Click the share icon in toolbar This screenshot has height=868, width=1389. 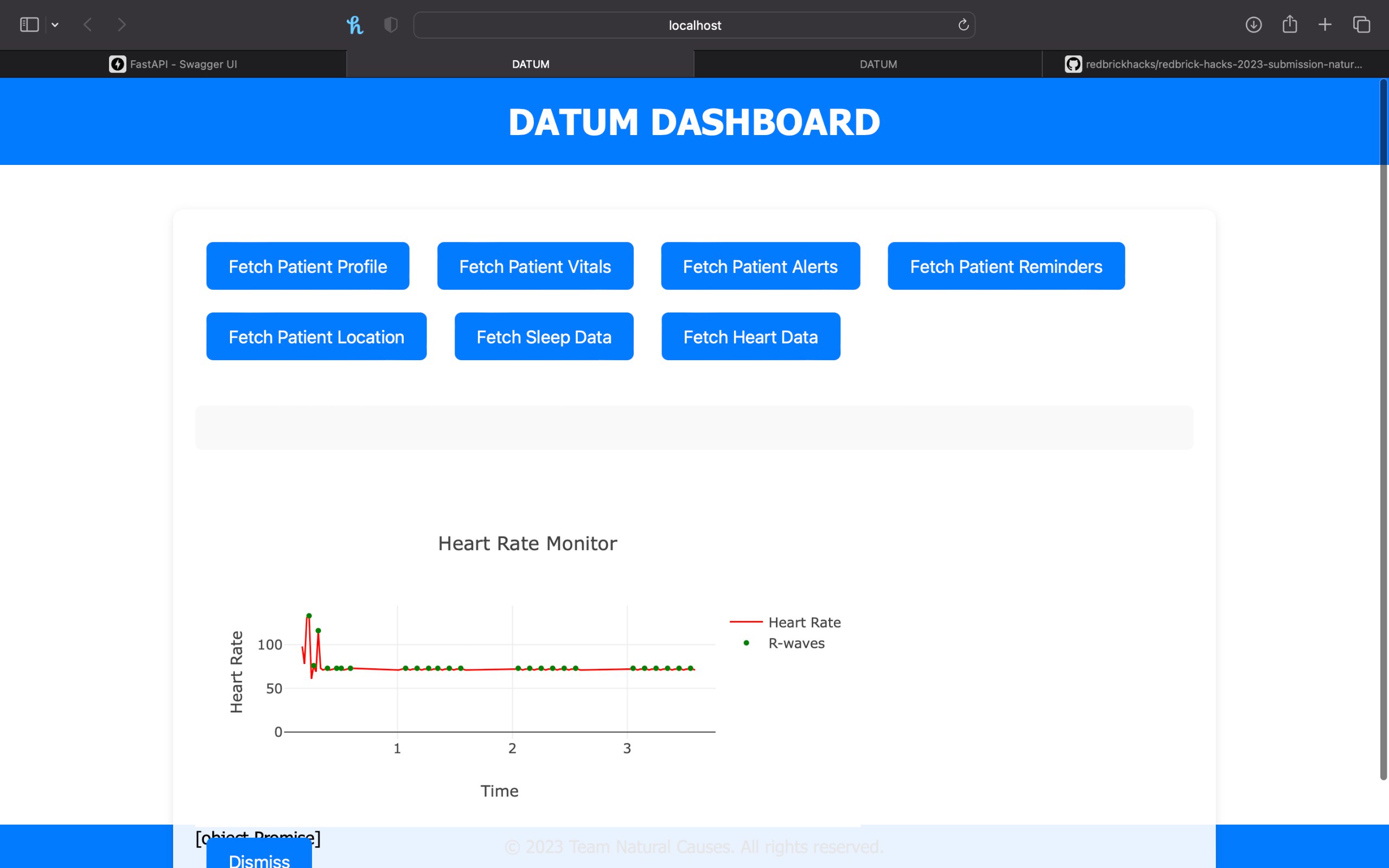(x=1289, y=25)
